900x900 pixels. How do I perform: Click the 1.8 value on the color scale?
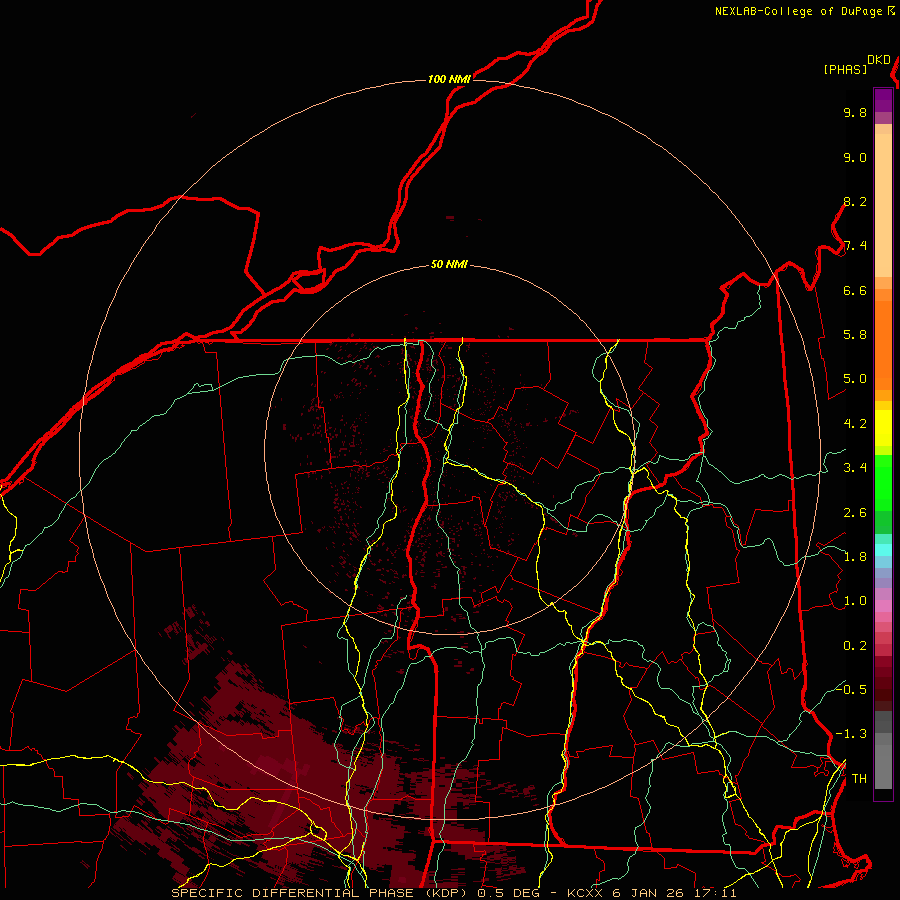(855, 557)
